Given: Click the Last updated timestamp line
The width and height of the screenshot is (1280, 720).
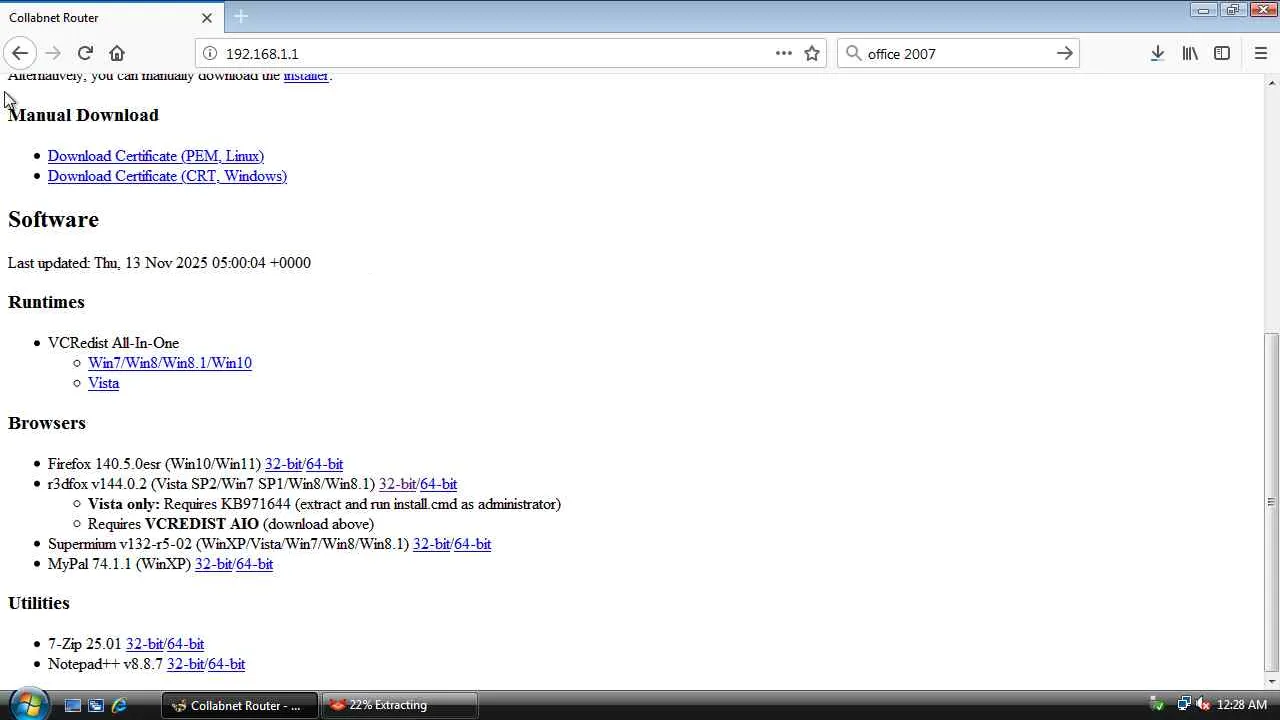Looking at the screenshot, I should pyautogui.click(x=159, y=263).
